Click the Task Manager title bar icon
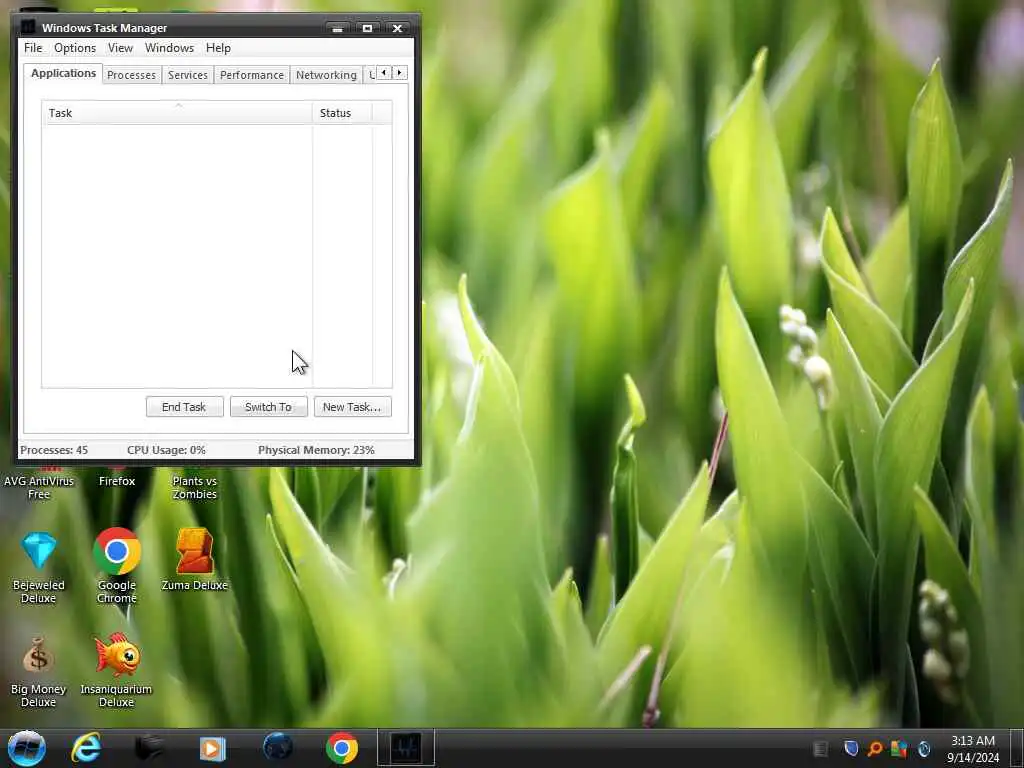This screenshot has width=1024, height=768. (x=28, y=27)
